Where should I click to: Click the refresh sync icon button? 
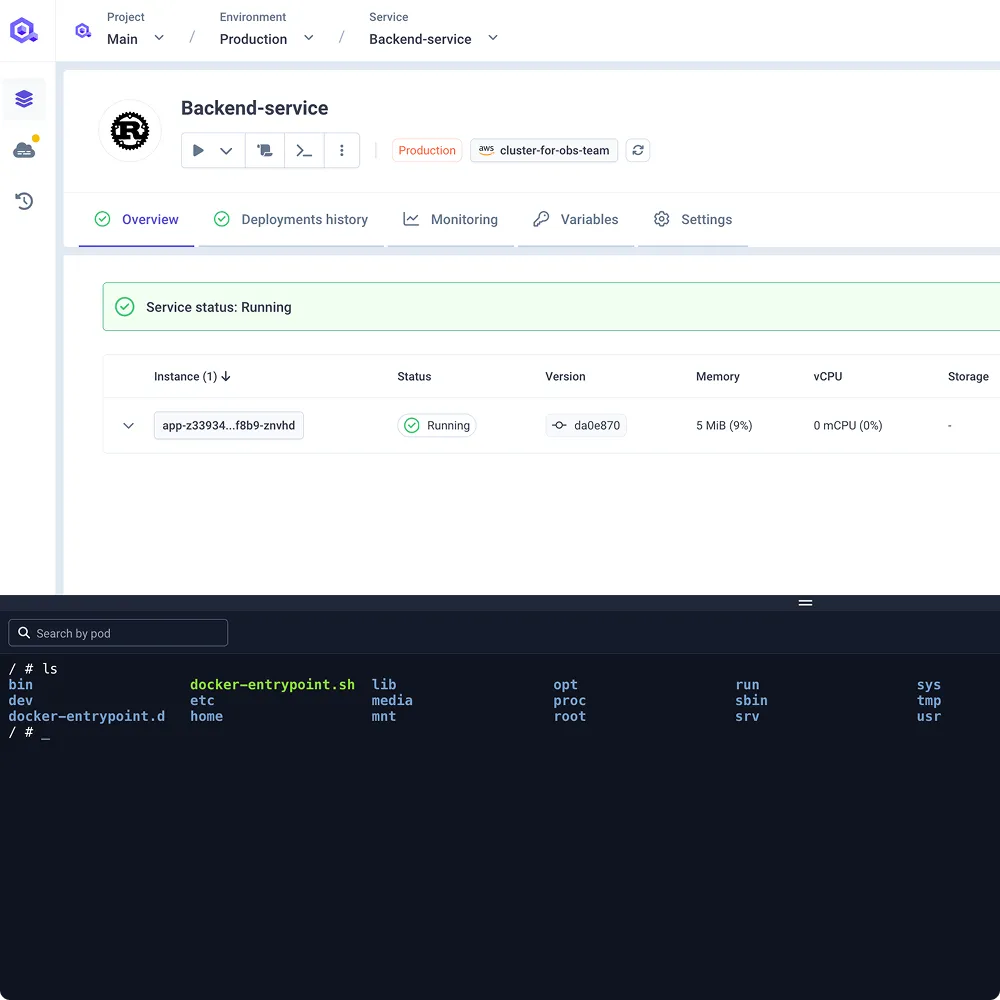tap(638, 151)
